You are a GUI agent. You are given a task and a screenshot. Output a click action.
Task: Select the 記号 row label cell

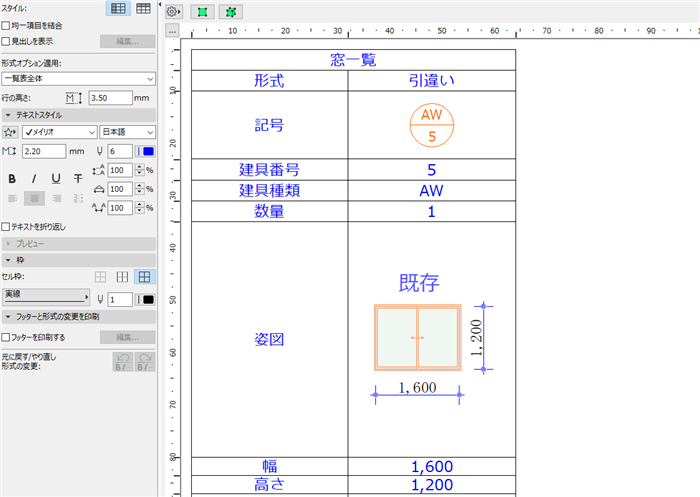coord(270,125)
